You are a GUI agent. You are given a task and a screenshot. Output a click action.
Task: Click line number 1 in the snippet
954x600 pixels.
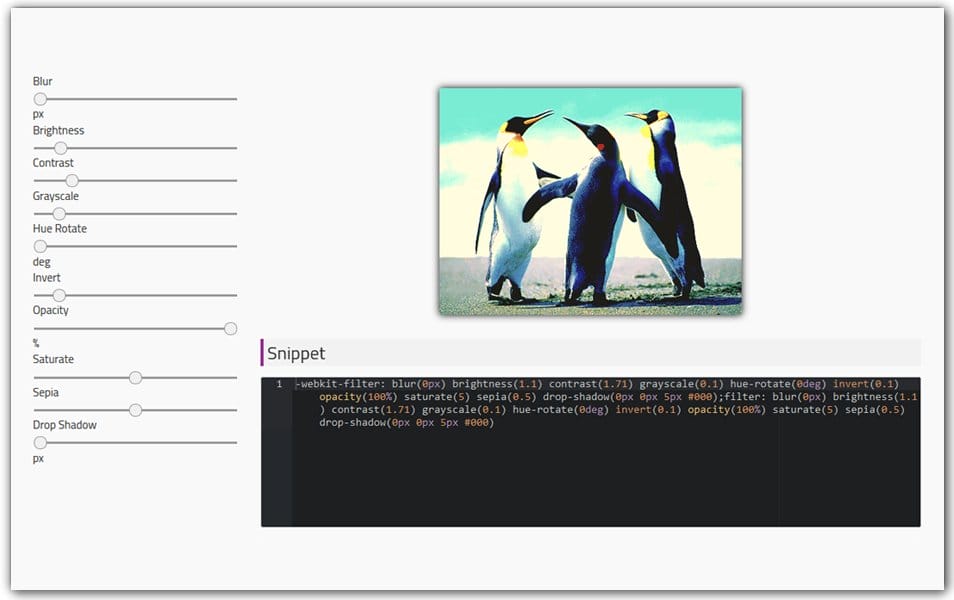click(x=277, y=383)
